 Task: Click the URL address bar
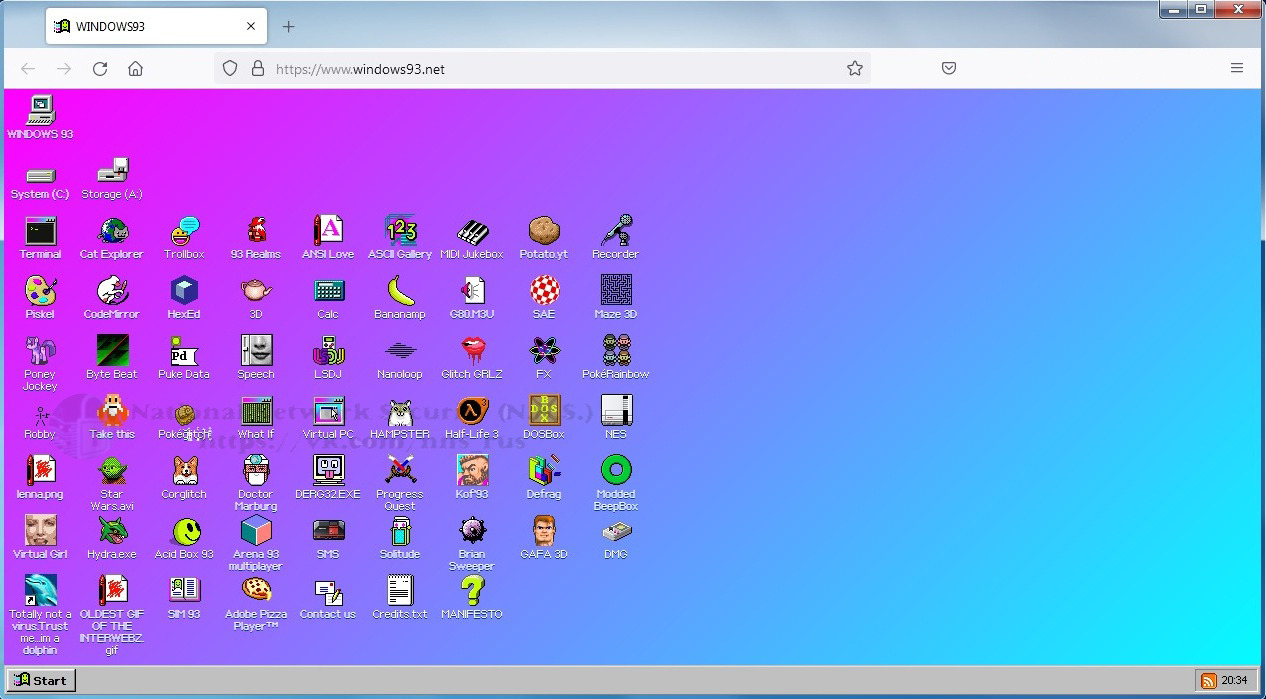(x=541, y=68)
